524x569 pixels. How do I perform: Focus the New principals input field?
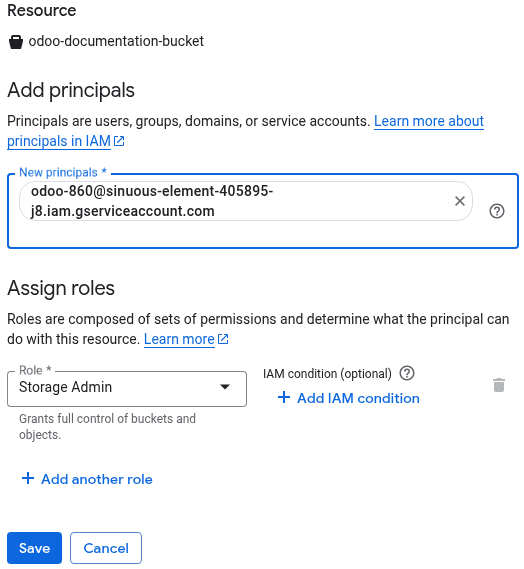pyautogui.click(x=263, y=211)
